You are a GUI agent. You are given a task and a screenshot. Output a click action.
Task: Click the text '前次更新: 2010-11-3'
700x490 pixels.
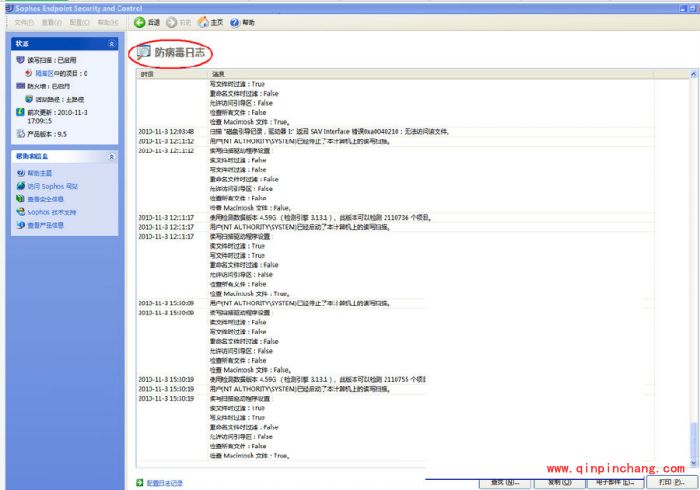tap(57, 112)
